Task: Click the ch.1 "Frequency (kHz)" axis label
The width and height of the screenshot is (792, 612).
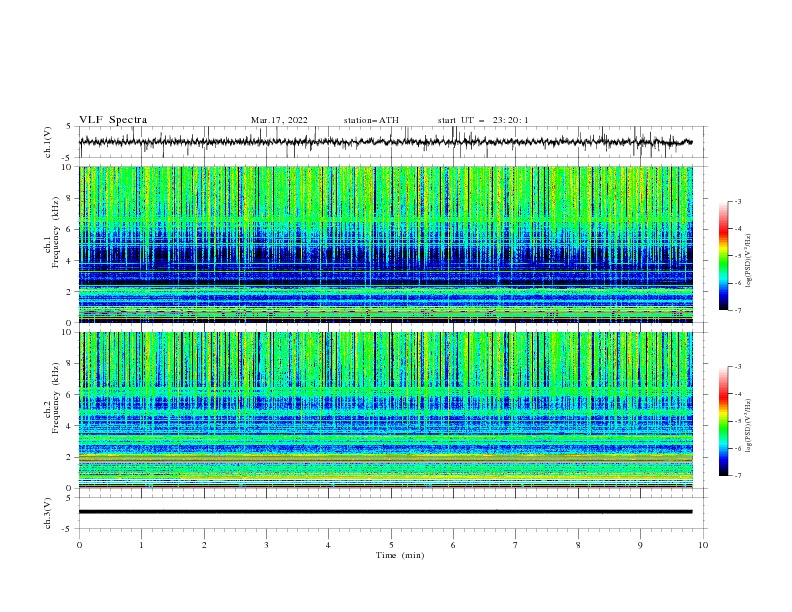Action: pos(55,233)
